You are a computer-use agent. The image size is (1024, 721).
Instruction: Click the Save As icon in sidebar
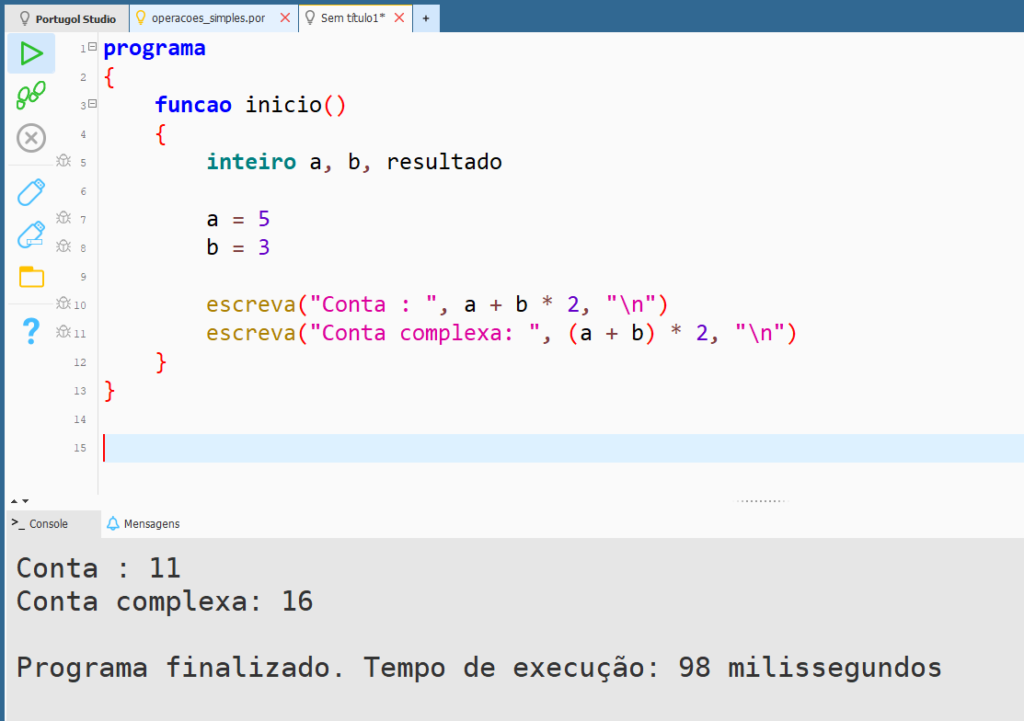click(x=31, y=235)
